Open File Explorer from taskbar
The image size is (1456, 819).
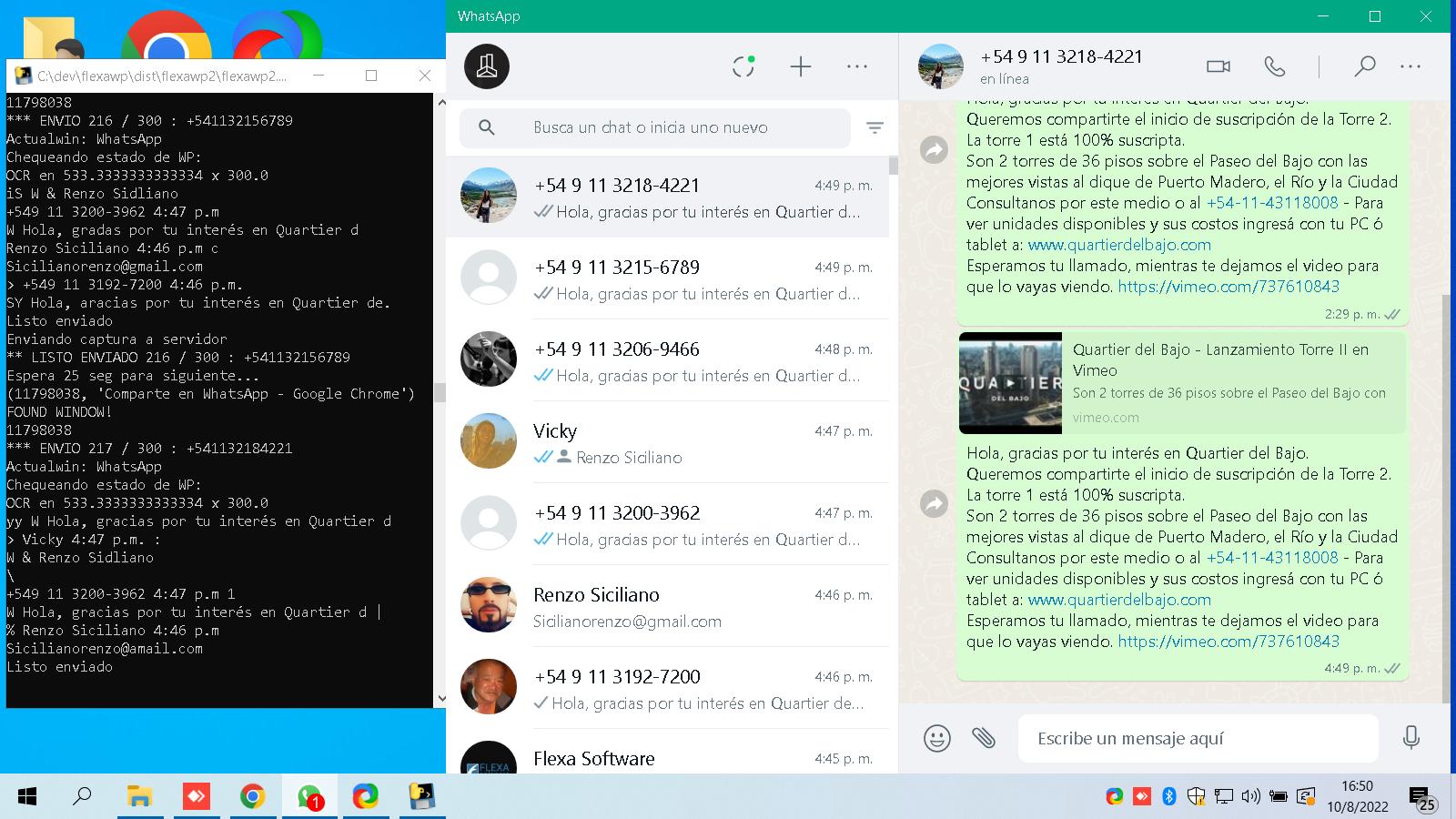point(139,797)
